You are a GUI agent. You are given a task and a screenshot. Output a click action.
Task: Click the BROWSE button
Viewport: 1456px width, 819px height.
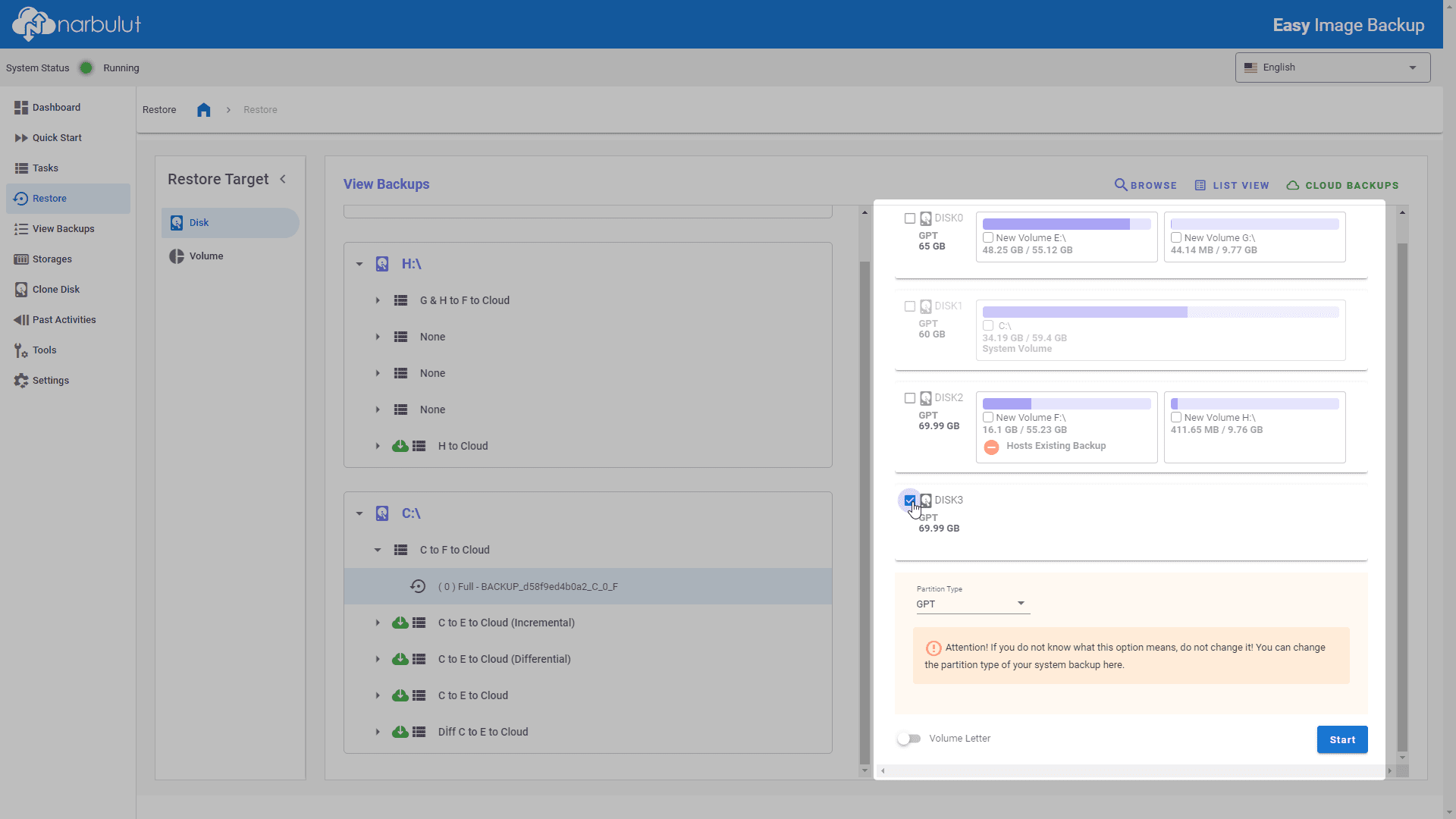[x=1145, y=185]
